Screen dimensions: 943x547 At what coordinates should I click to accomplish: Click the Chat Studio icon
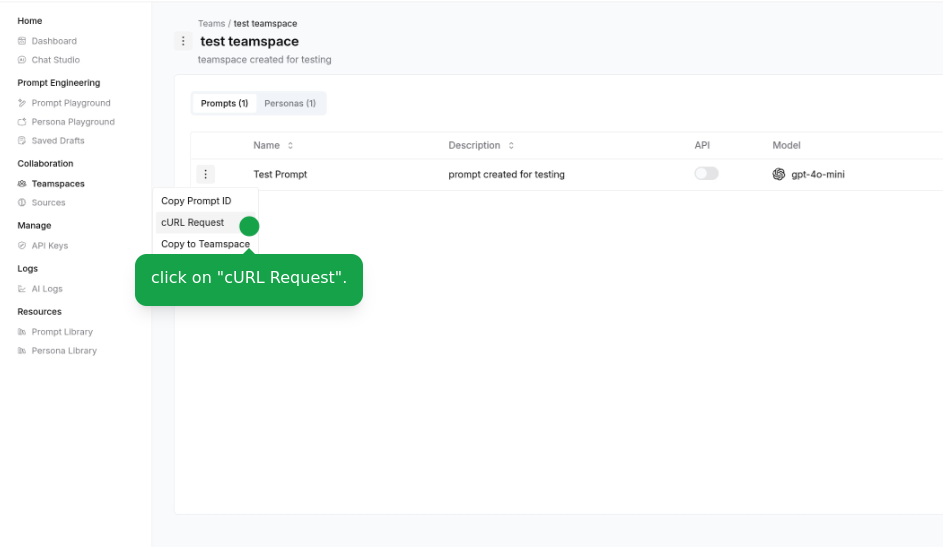coord(22,60)
